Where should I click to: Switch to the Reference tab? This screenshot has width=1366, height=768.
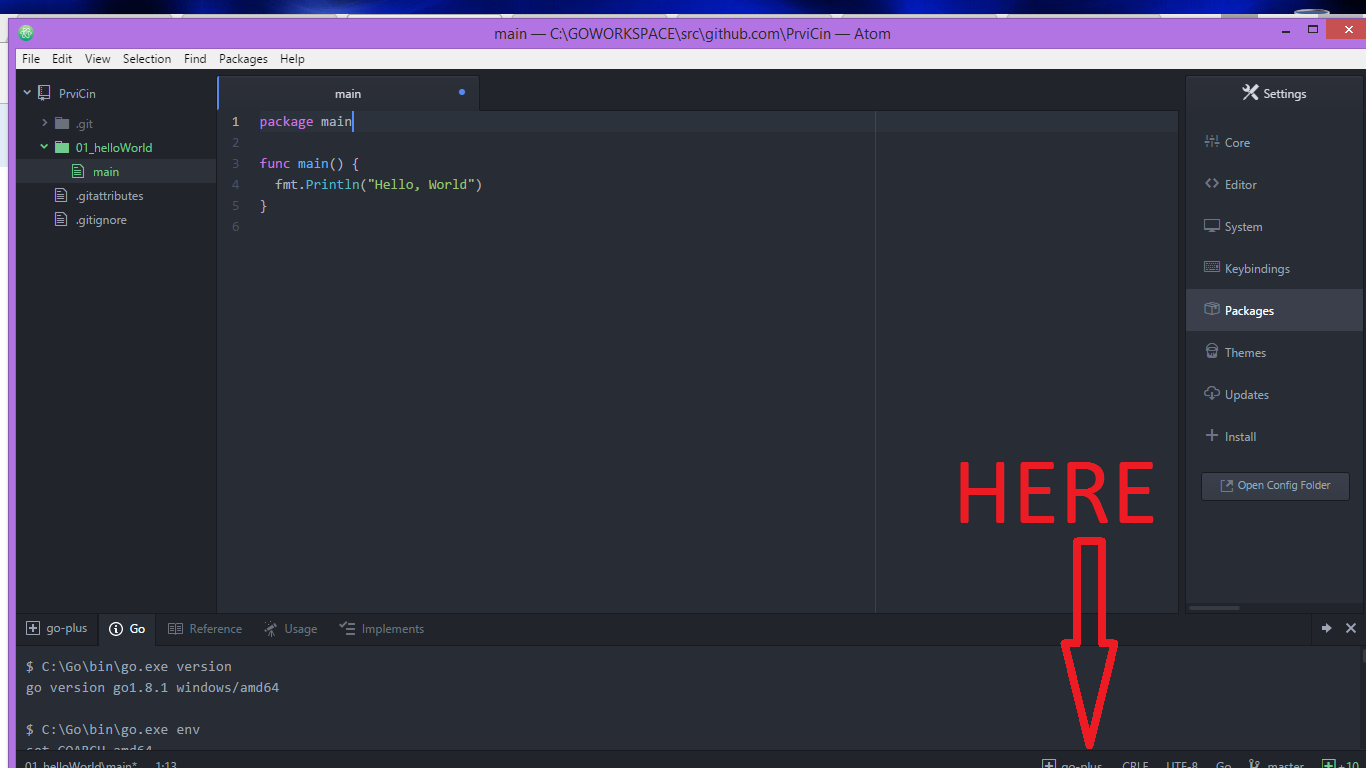click(205, 629)
